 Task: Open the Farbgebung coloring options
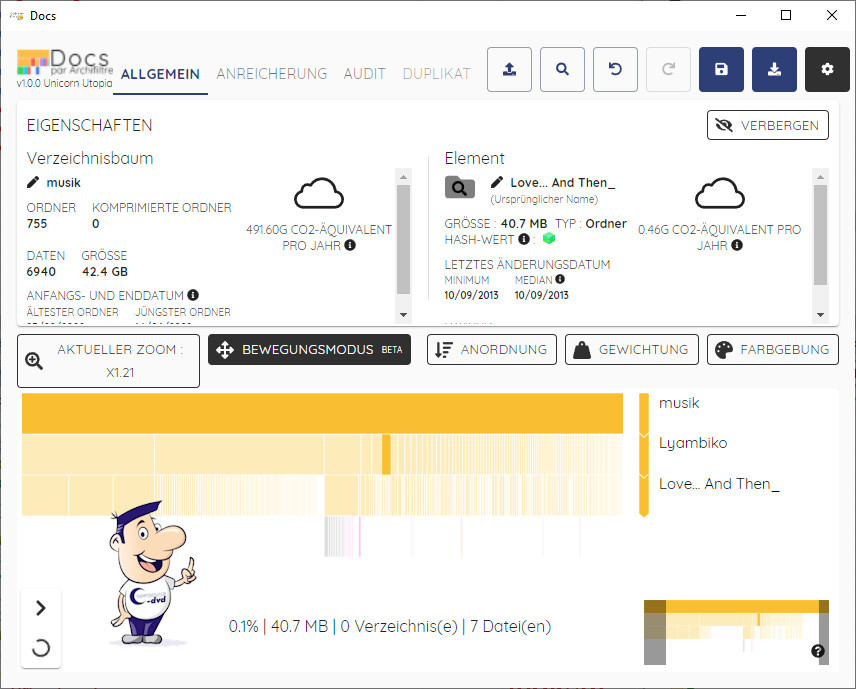point(772,350)
